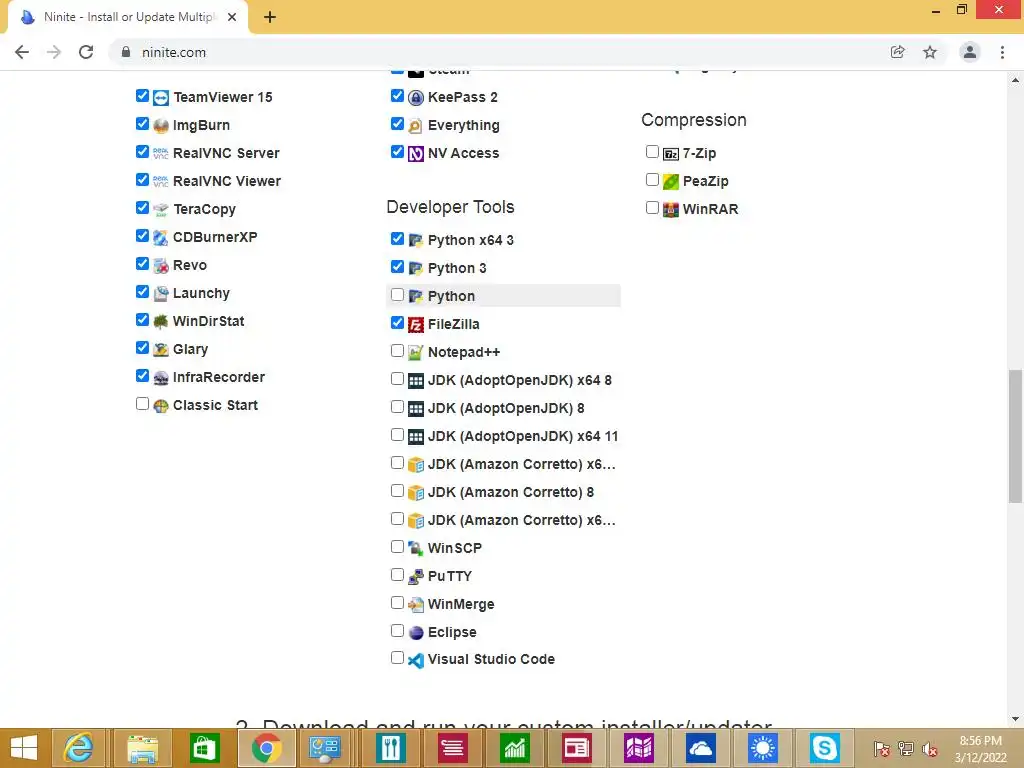Click the ImgBurn disc icon
Viewport: 1024px width, 768px height.
click(x=161, y=125)
